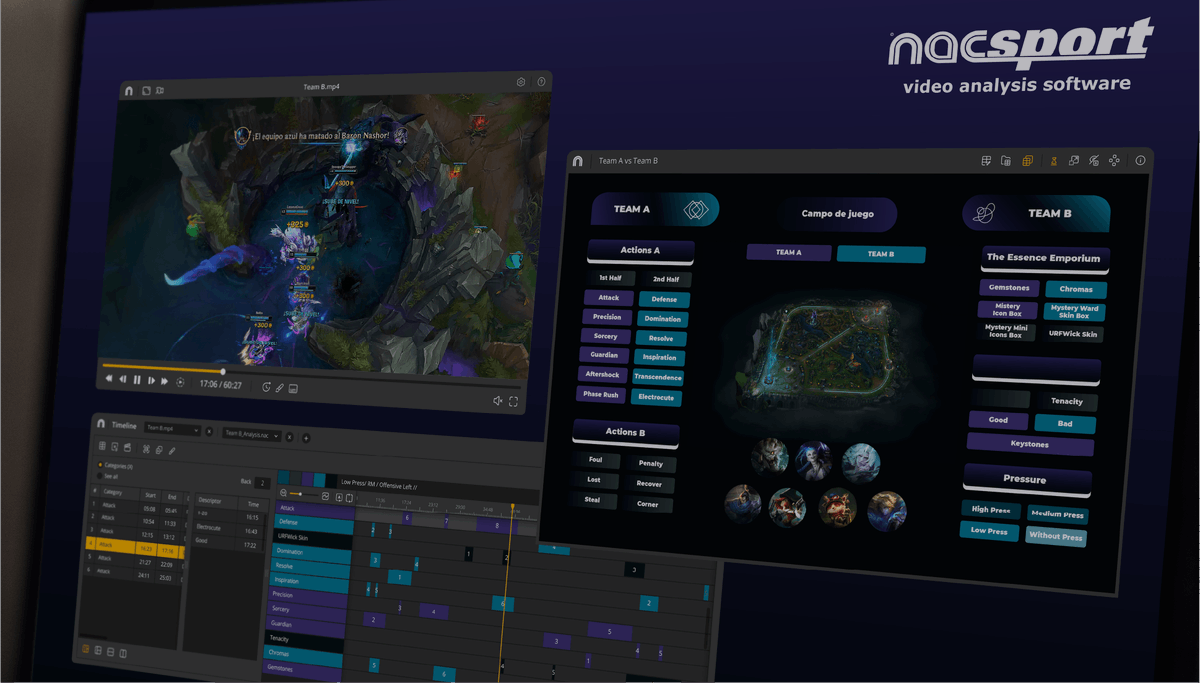Click the TEAM A header button

(655, 209)
